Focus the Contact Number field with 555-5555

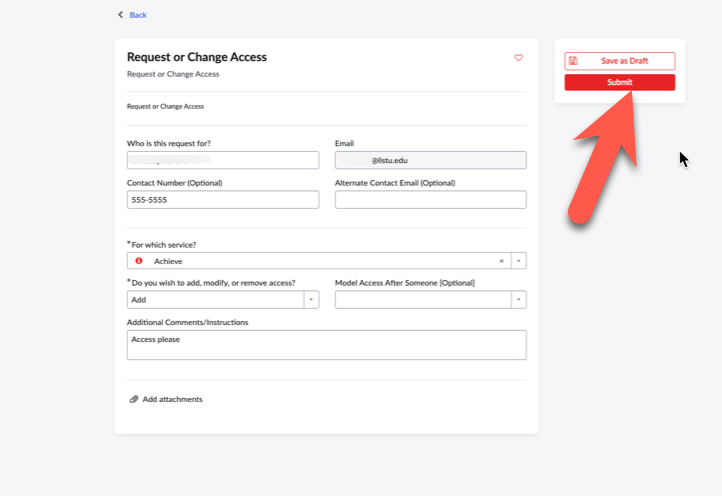click(x=222, y=200)
